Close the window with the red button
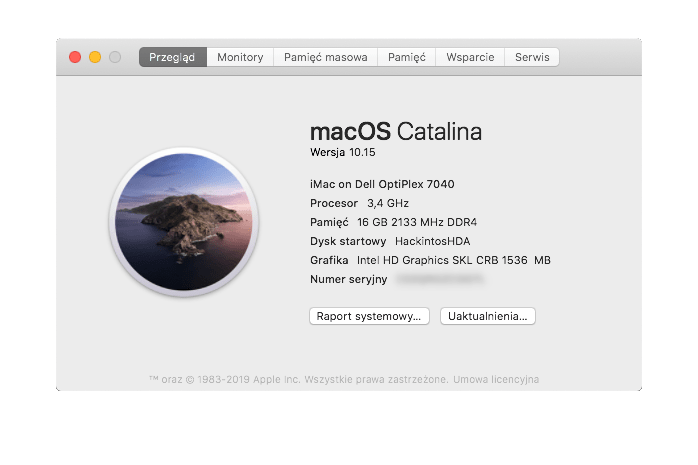 click(75, 57)
